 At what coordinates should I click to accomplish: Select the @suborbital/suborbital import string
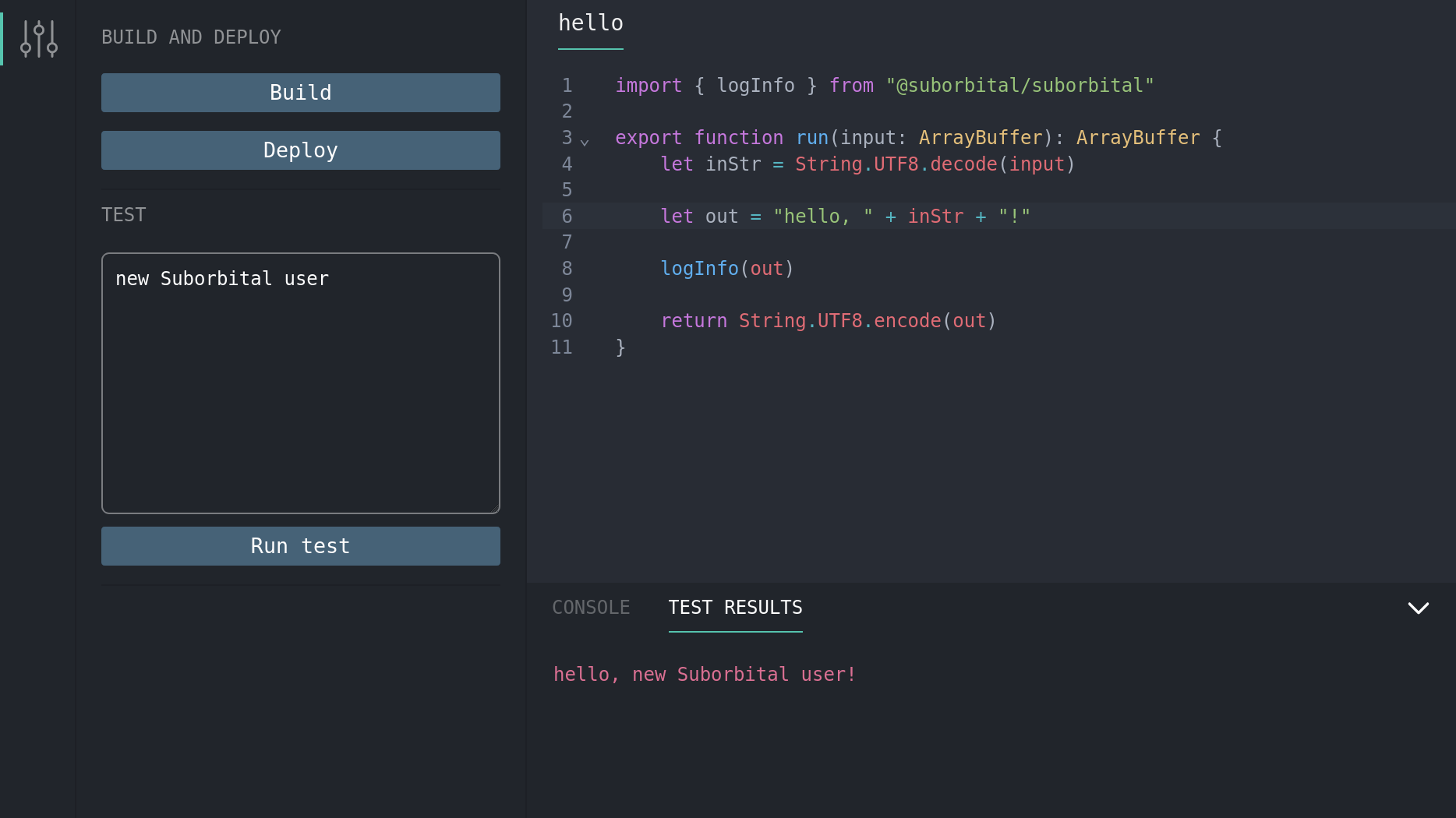(x=1021, y=85)
